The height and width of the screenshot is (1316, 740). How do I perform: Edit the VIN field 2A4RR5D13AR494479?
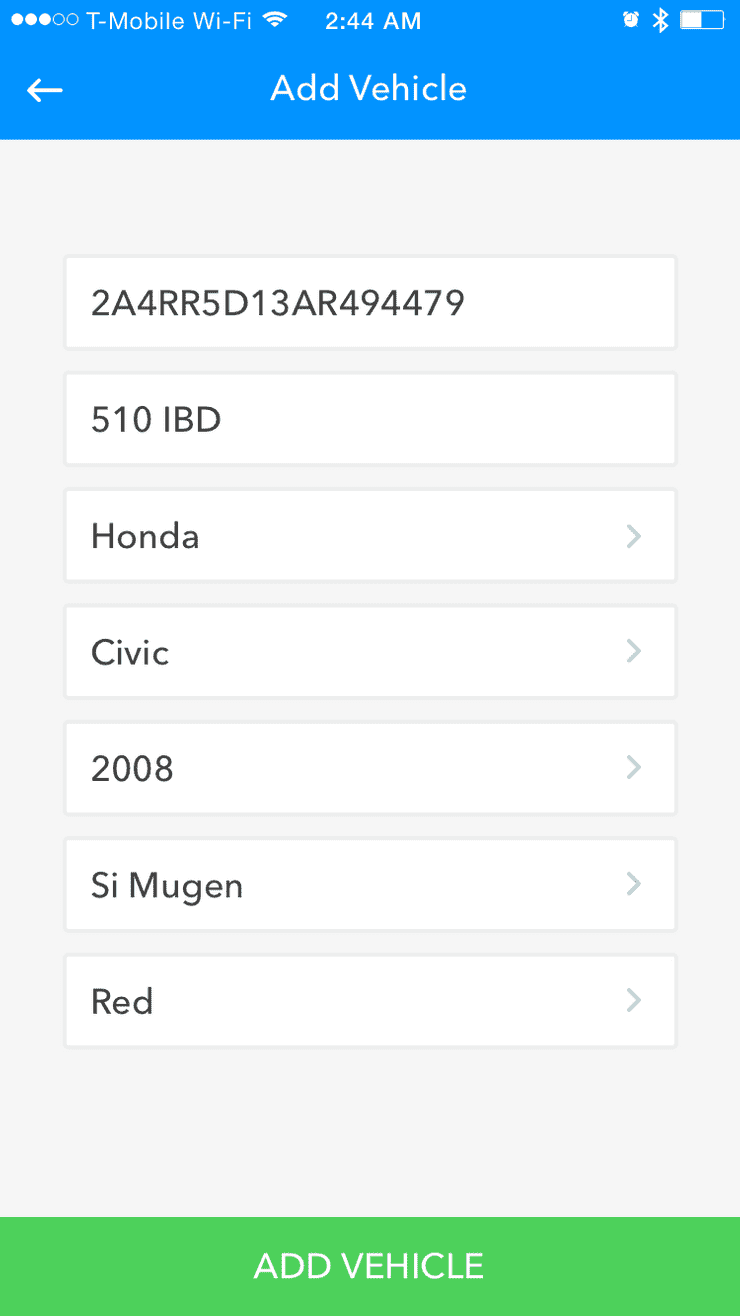(x=370, y=302)
